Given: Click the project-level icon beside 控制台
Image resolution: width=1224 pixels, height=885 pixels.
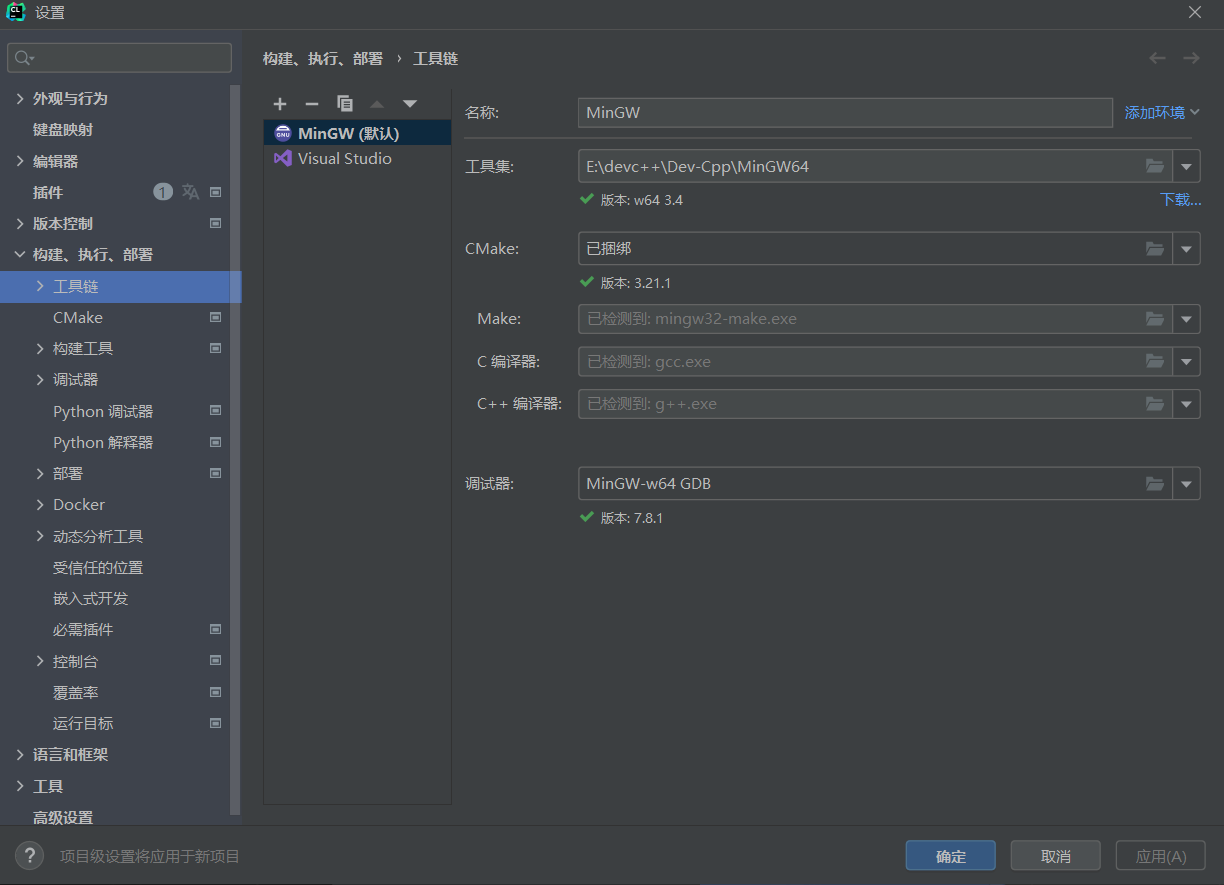Looking at the screenshot, I should [215, 661].
